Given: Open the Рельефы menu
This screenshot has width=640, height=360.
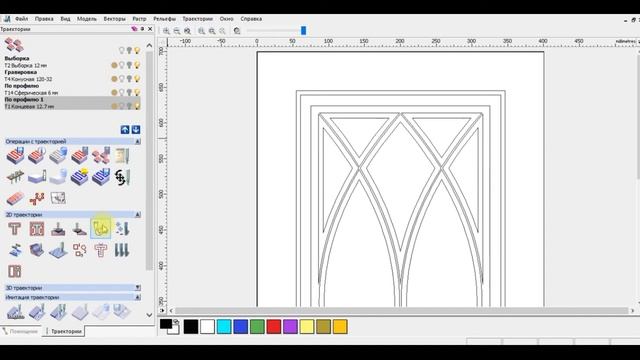Looking at the screenshot, I should point(164,19).
